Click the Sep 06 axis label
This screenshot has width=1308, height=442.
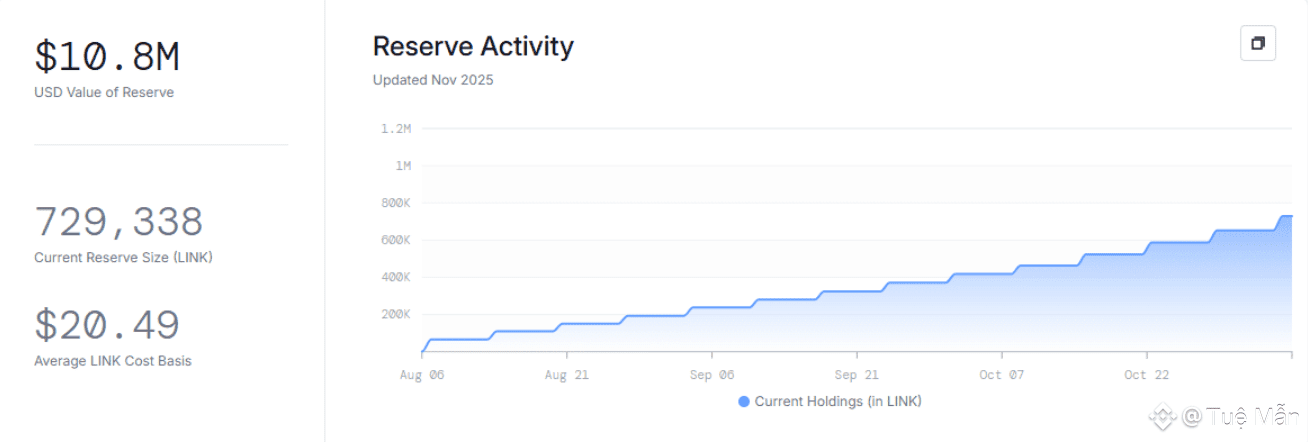tap(711, 375)
